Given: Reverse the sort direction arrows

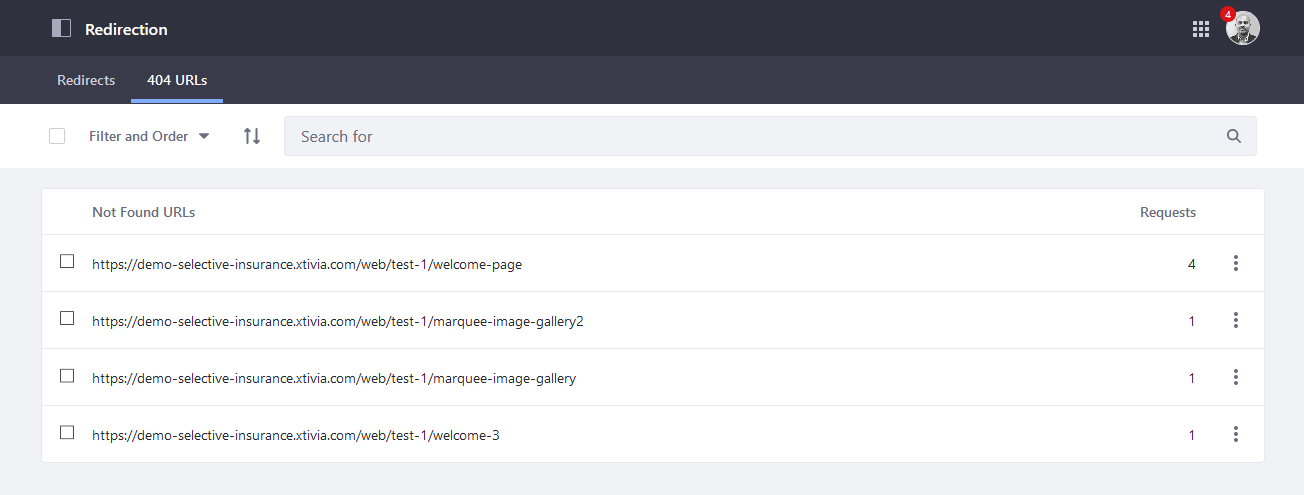Looking at the screenshot, I should coord(252,136).
